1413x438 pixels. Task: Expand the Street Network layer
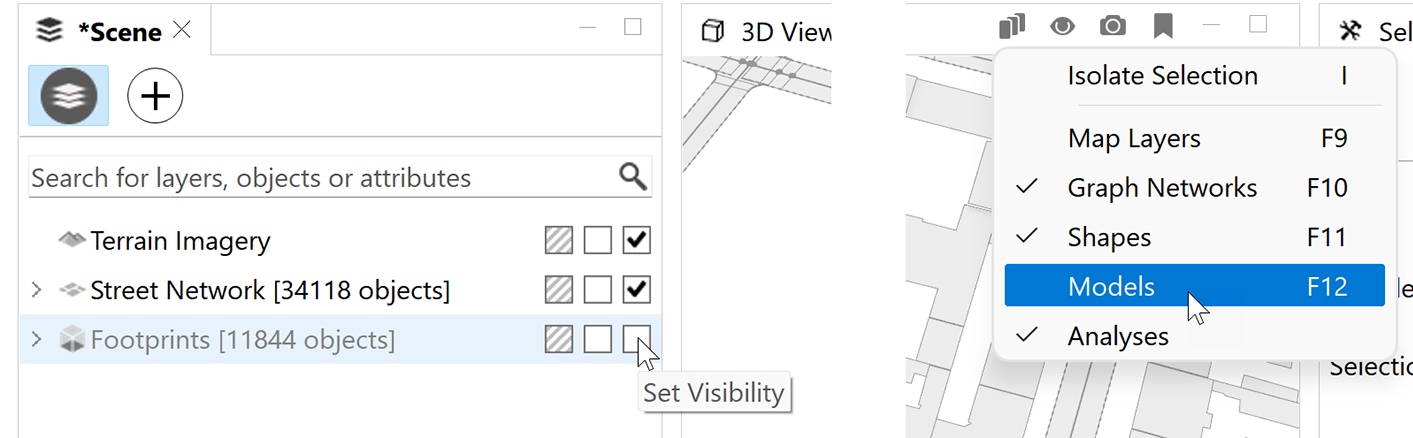click(37, 290)
